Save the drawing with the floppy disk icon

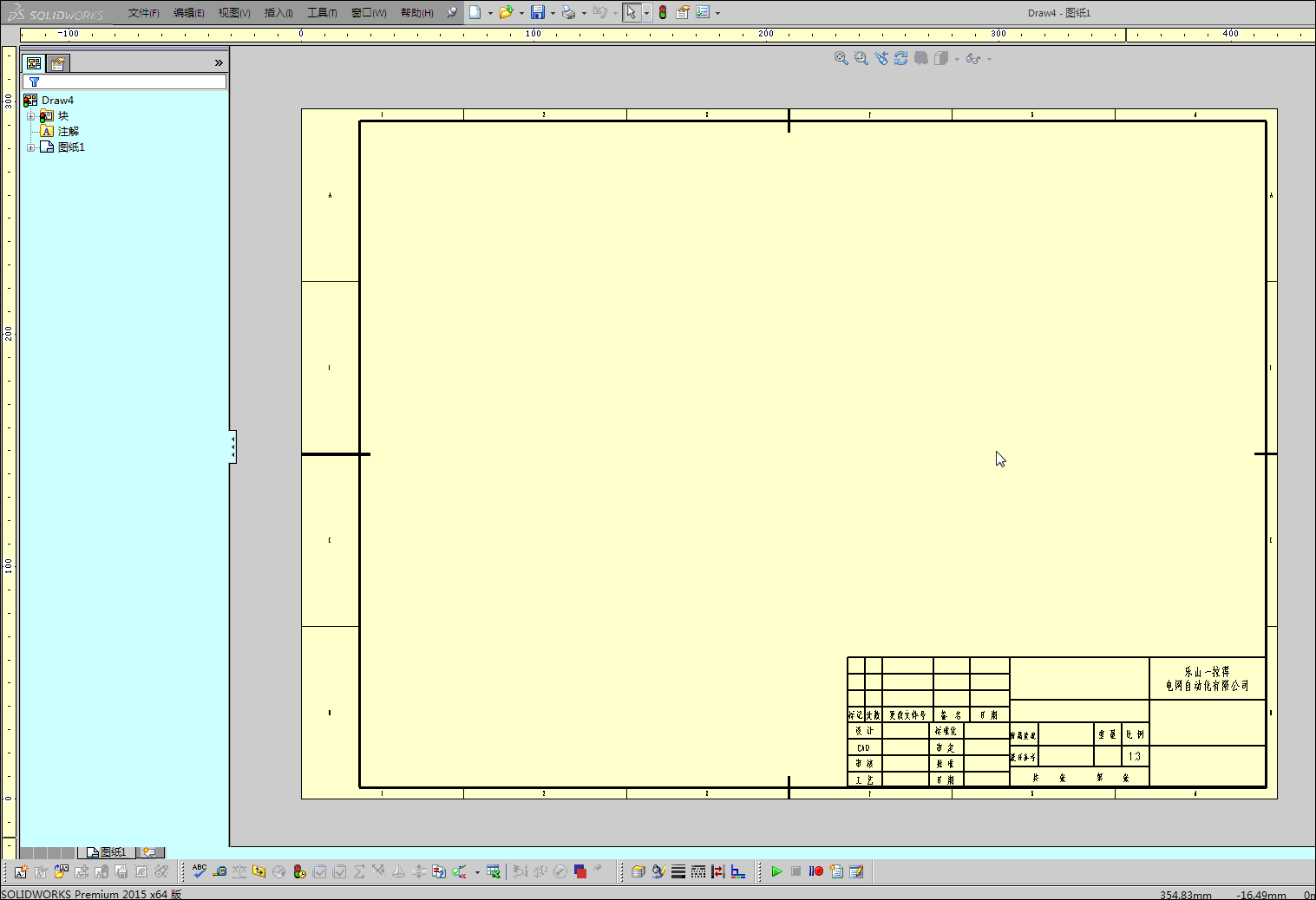(538, 12)
